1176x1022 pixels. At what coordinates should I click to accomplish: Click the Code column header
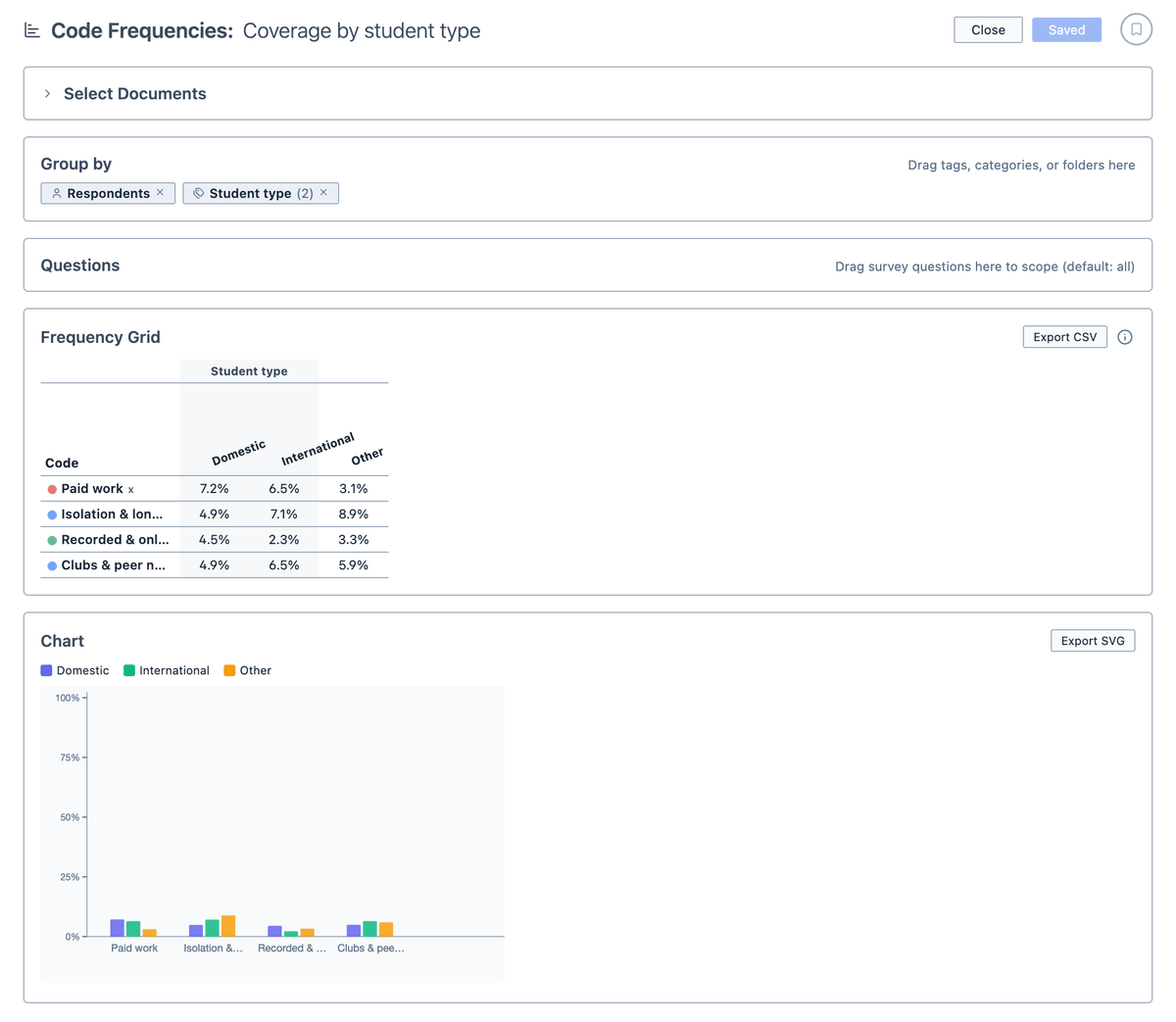tap(62, 463)
